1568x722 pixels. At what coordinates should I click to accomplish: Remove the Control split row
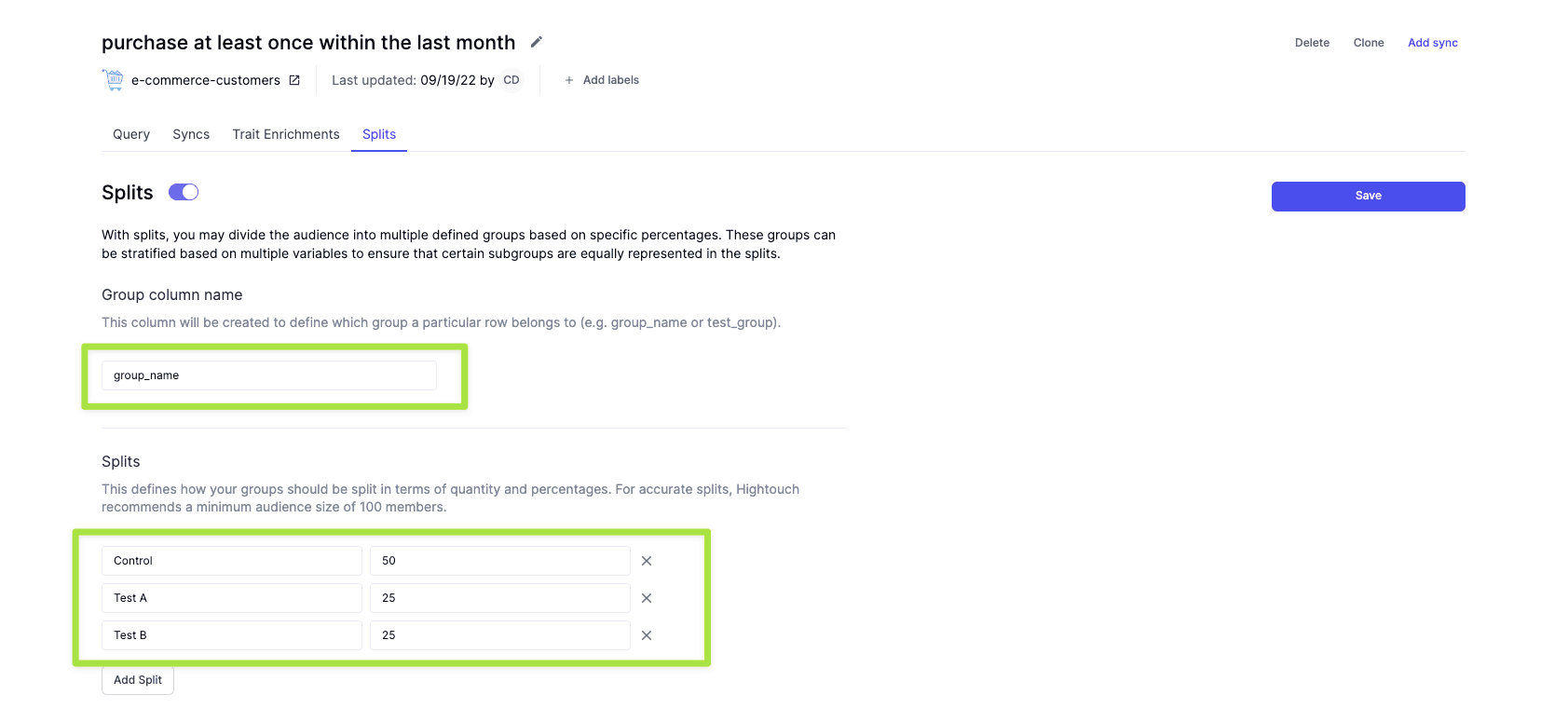pyautogui.click(x=647, y=561)
